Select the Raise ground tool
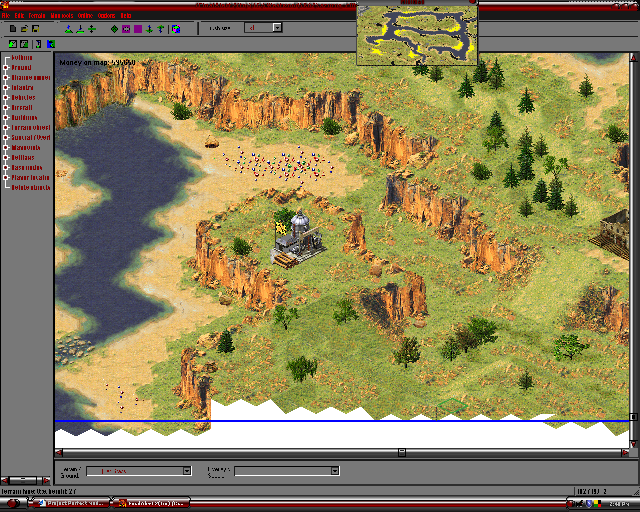Image resolution: width=640 pixels, height=512 pixels. tap(69, 29)
